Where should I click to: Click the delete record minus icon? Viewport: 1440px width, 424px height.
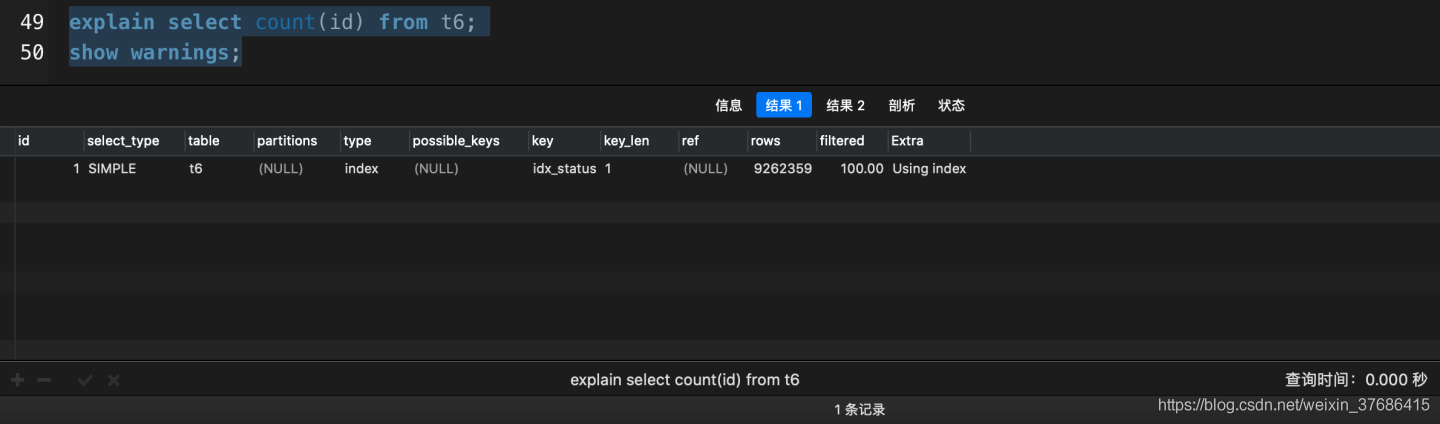(43, 380)
